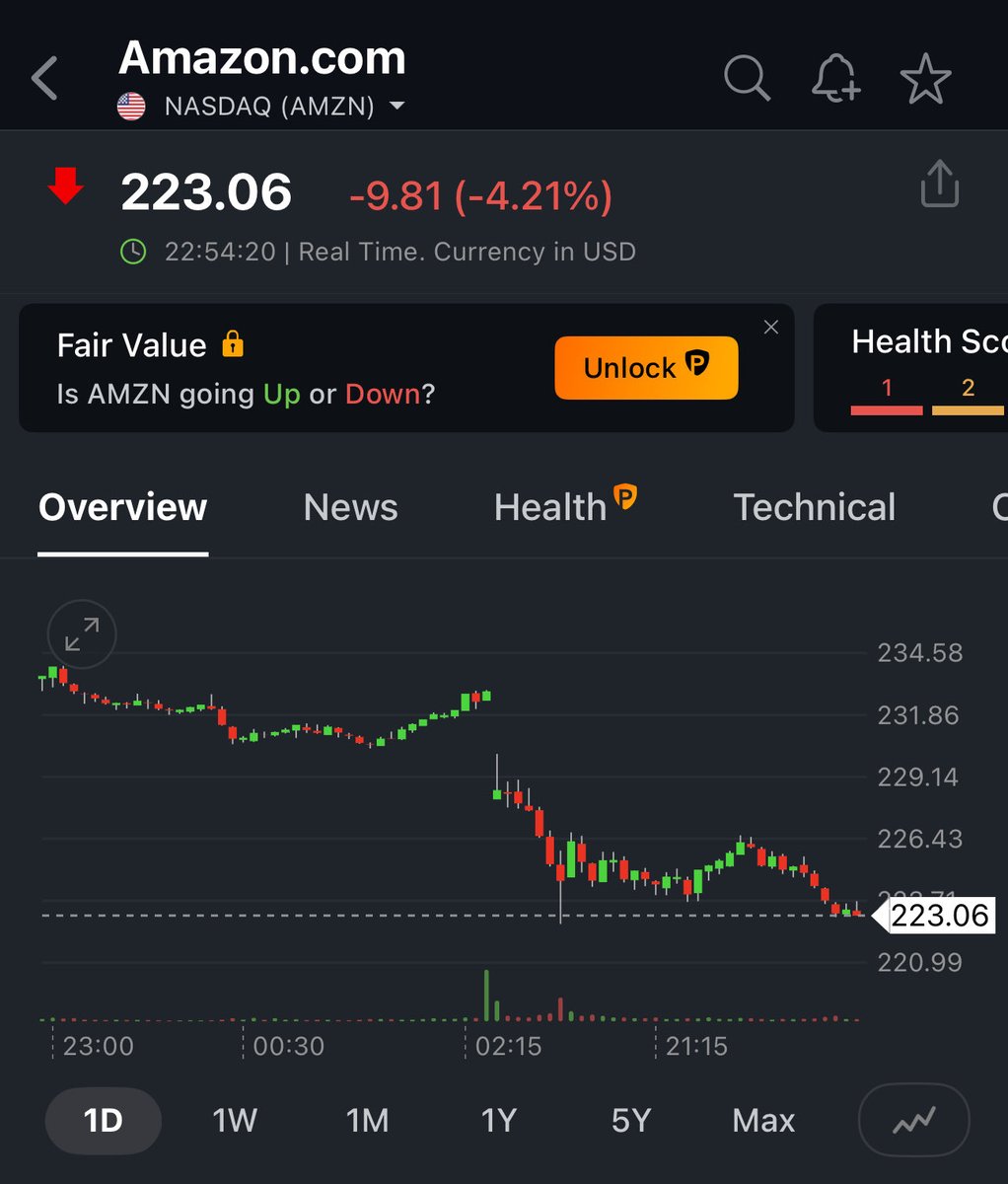This screenshot has height=1184, width=1008.
Task: Share the AMZN quote page
Action: coord(938,184)
